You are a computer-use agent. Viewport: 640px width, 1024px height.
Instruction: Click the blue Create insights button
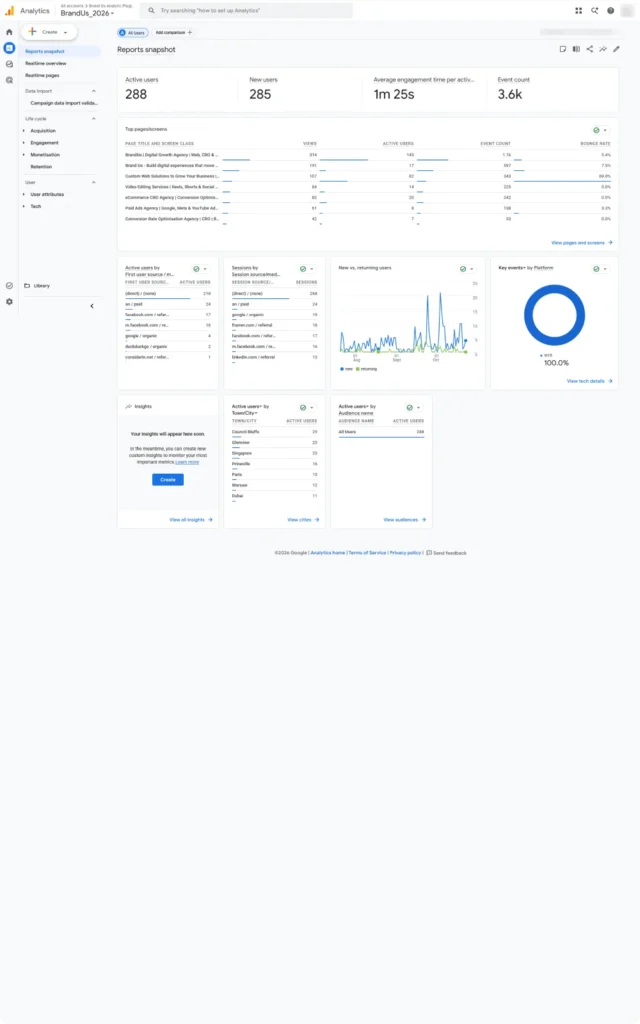(x=168, y=479)
